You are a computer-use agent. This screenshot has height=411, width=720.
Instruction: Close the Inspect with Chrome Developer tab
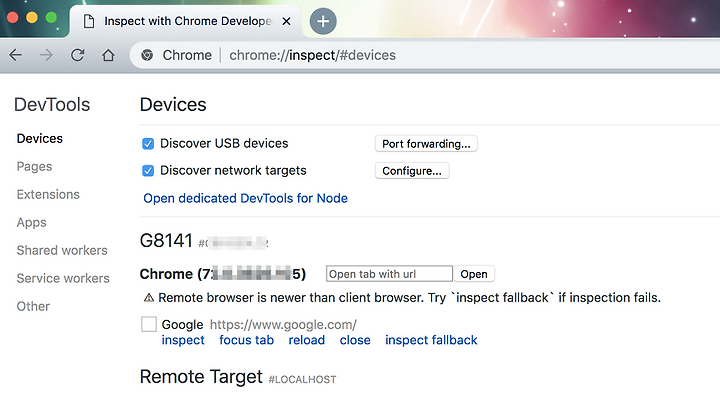[x=286, y=21]
